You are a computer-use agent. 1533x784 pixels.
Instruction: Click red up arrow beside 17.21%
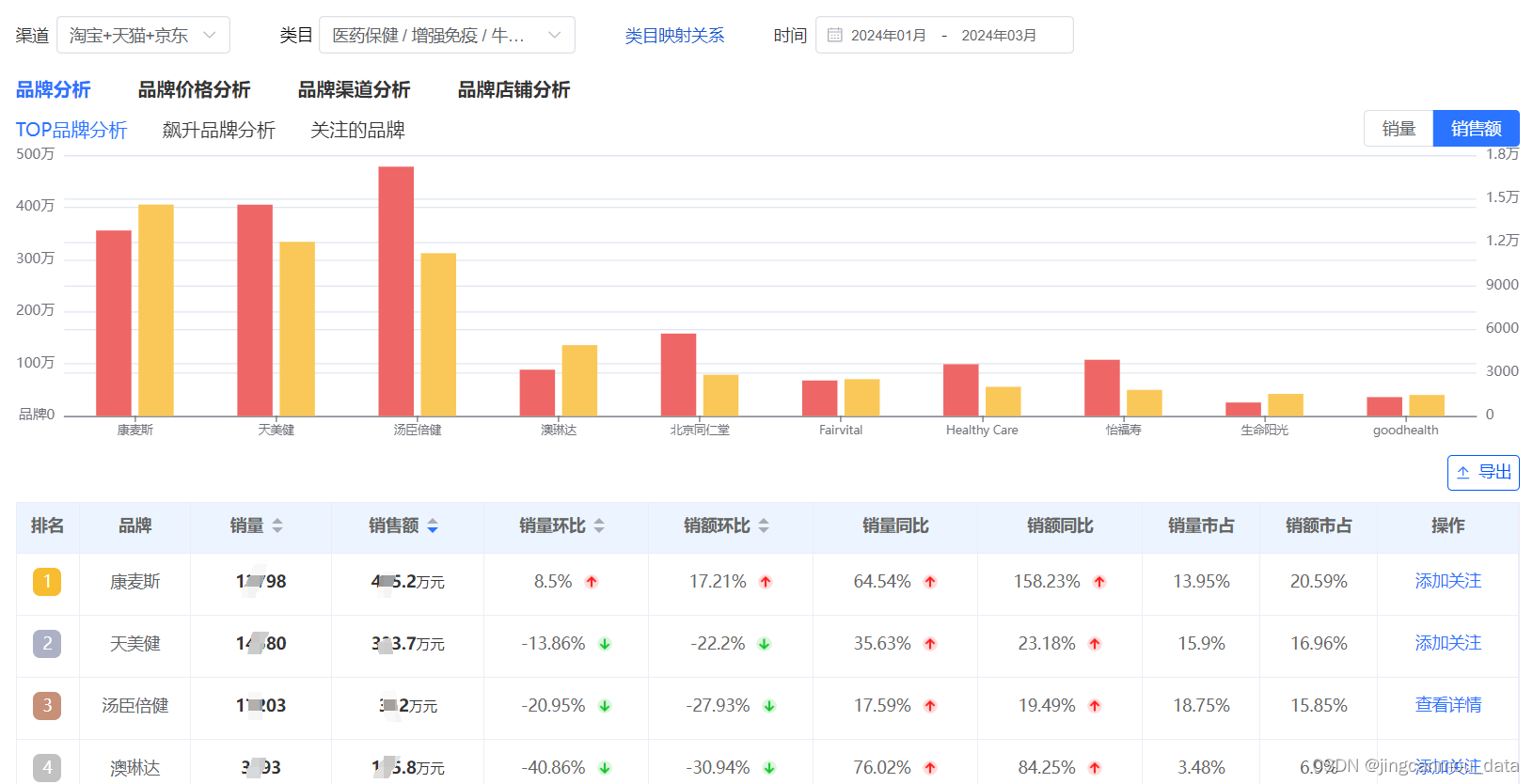point(766,582)
